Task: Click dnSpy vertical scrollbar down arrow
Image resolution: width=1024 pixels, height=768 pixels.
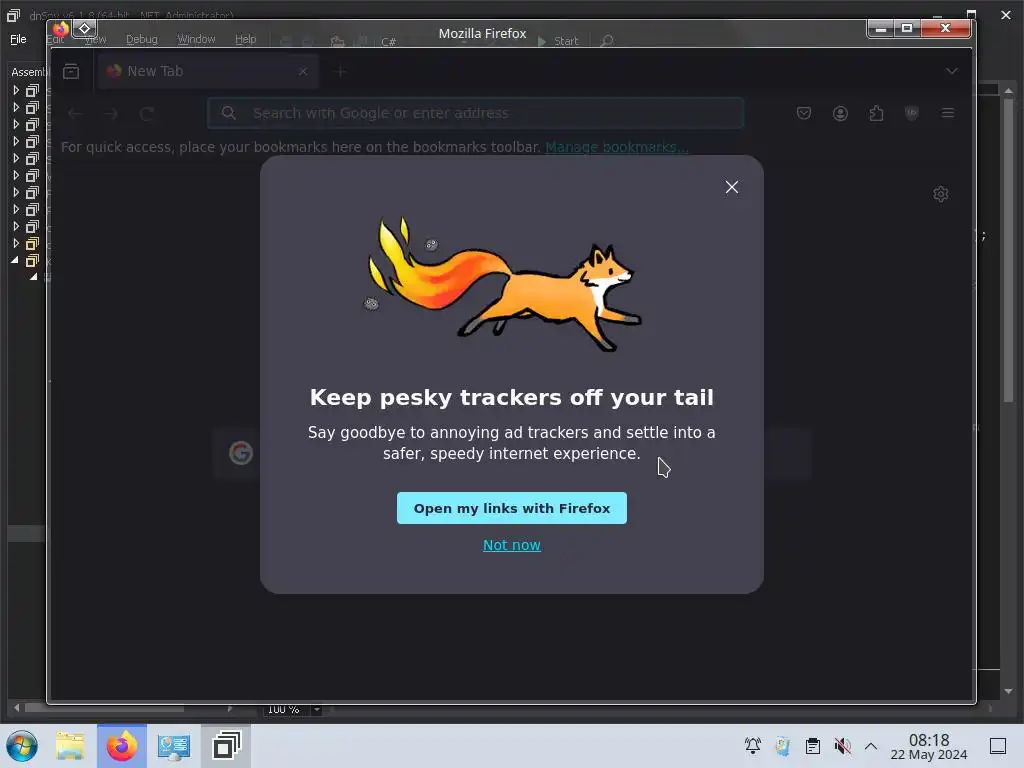Action: [1008, 691]
